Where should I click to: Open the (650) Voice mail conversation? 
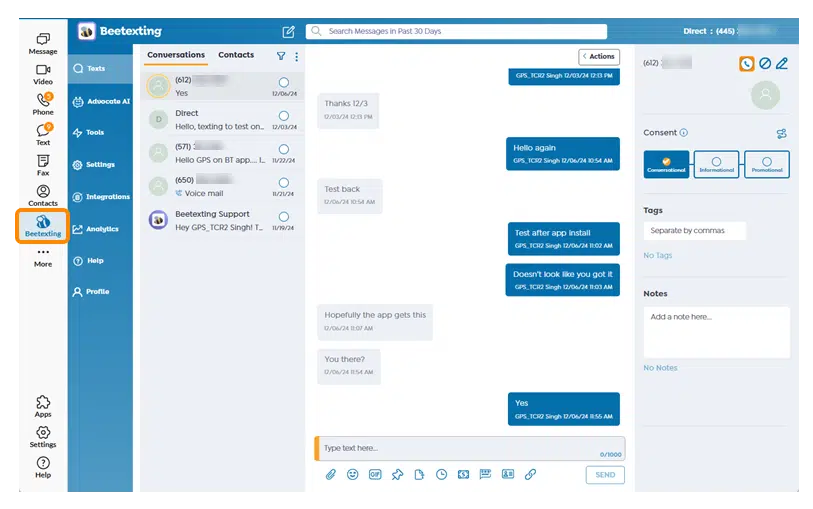pyautogui.click(x=223, y=187)
